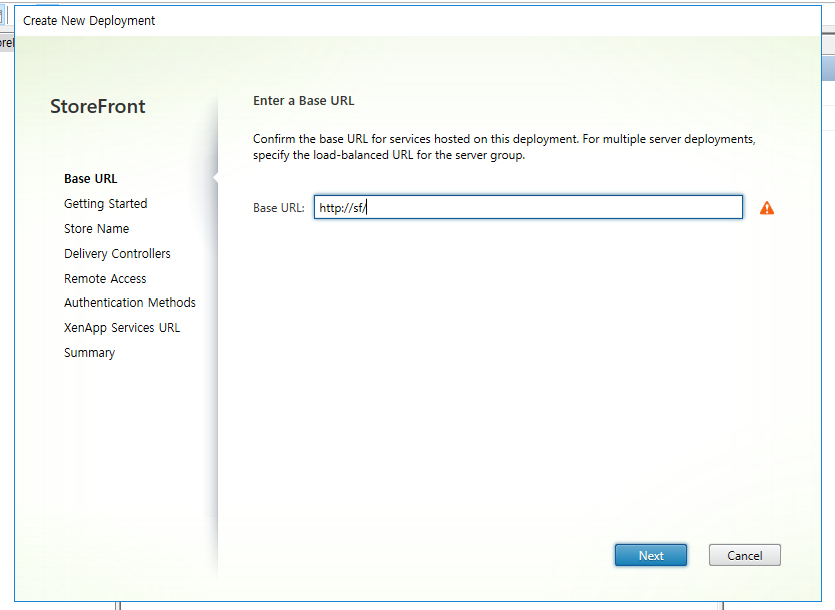Click into the Base URL text field
Image resolution: width=835 pixels, height=610 pixels.
(x=528, y=207)
